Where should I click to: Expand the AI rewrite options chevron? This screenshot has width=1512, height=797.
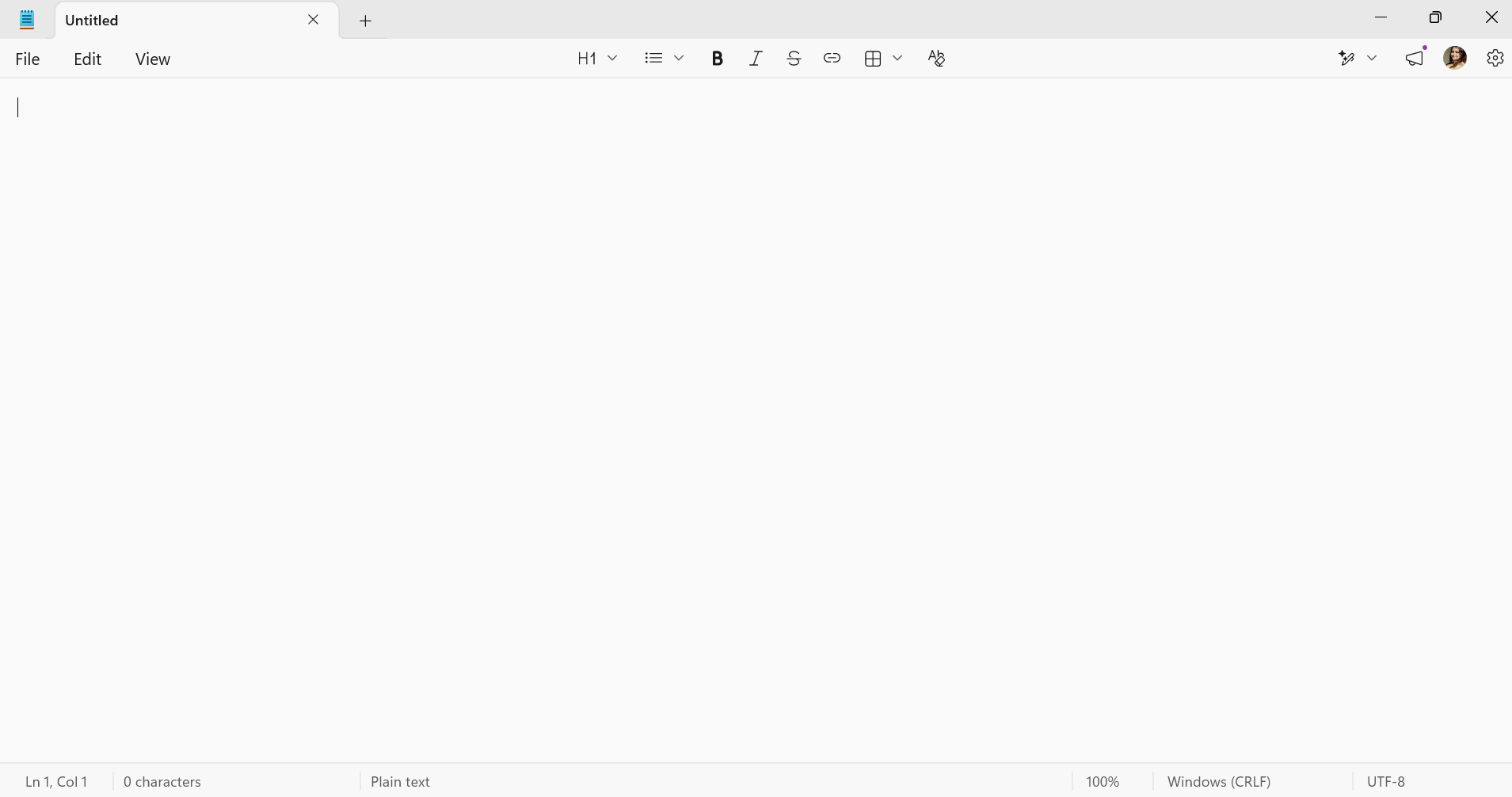[x=1372, y=58]
